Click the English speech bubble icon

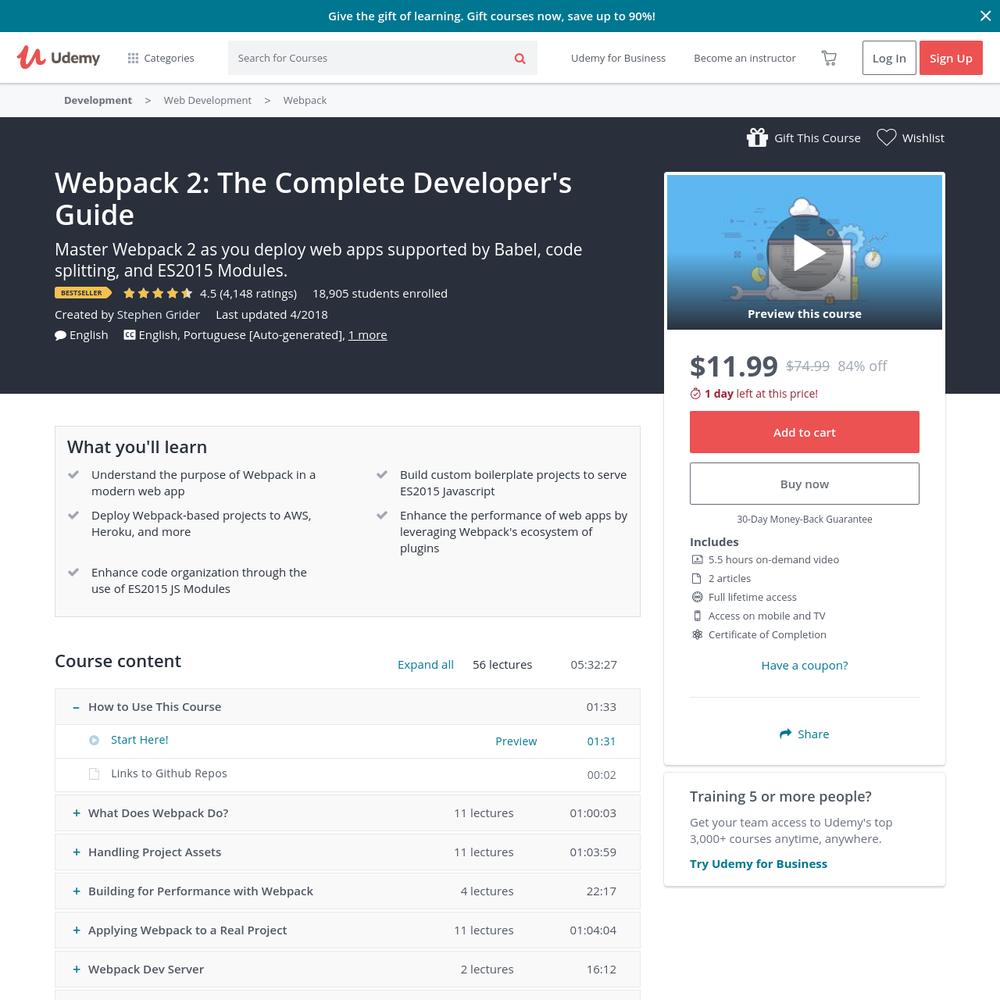click(x=60, y=335)
